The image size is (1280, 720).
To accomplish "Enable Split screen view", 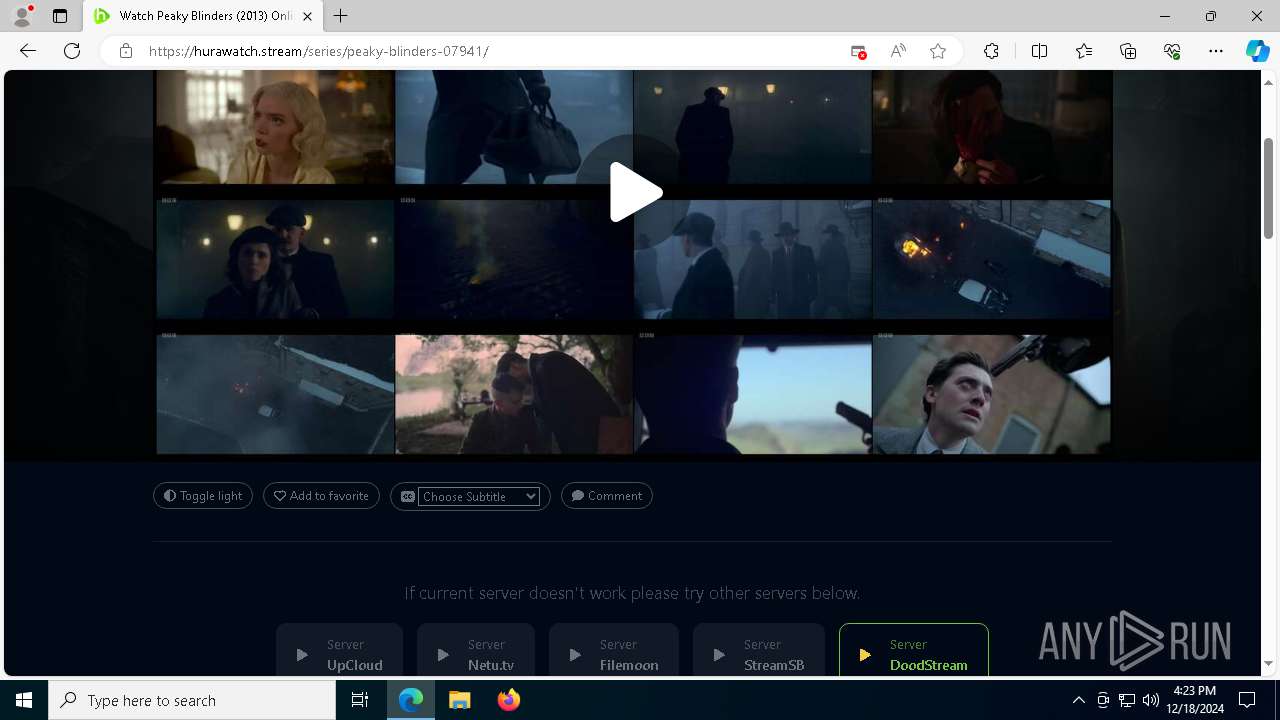I will click(1039, 51).
